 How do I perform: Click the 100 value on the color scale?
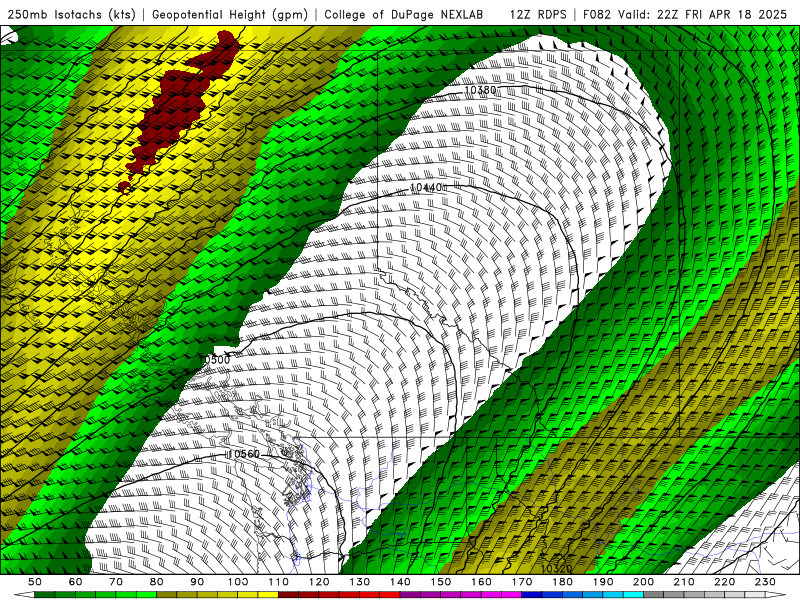(238, 582)
